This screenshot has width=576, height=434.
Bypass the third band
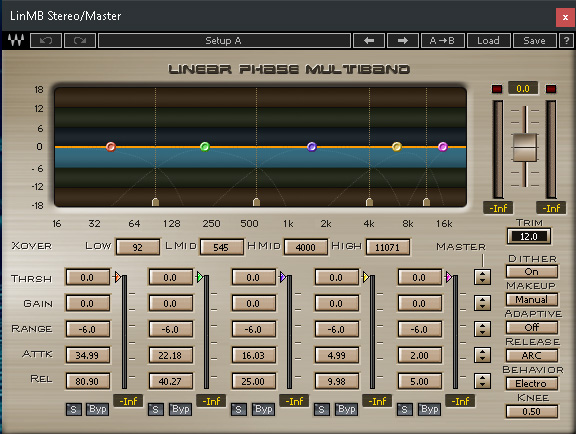263,409
